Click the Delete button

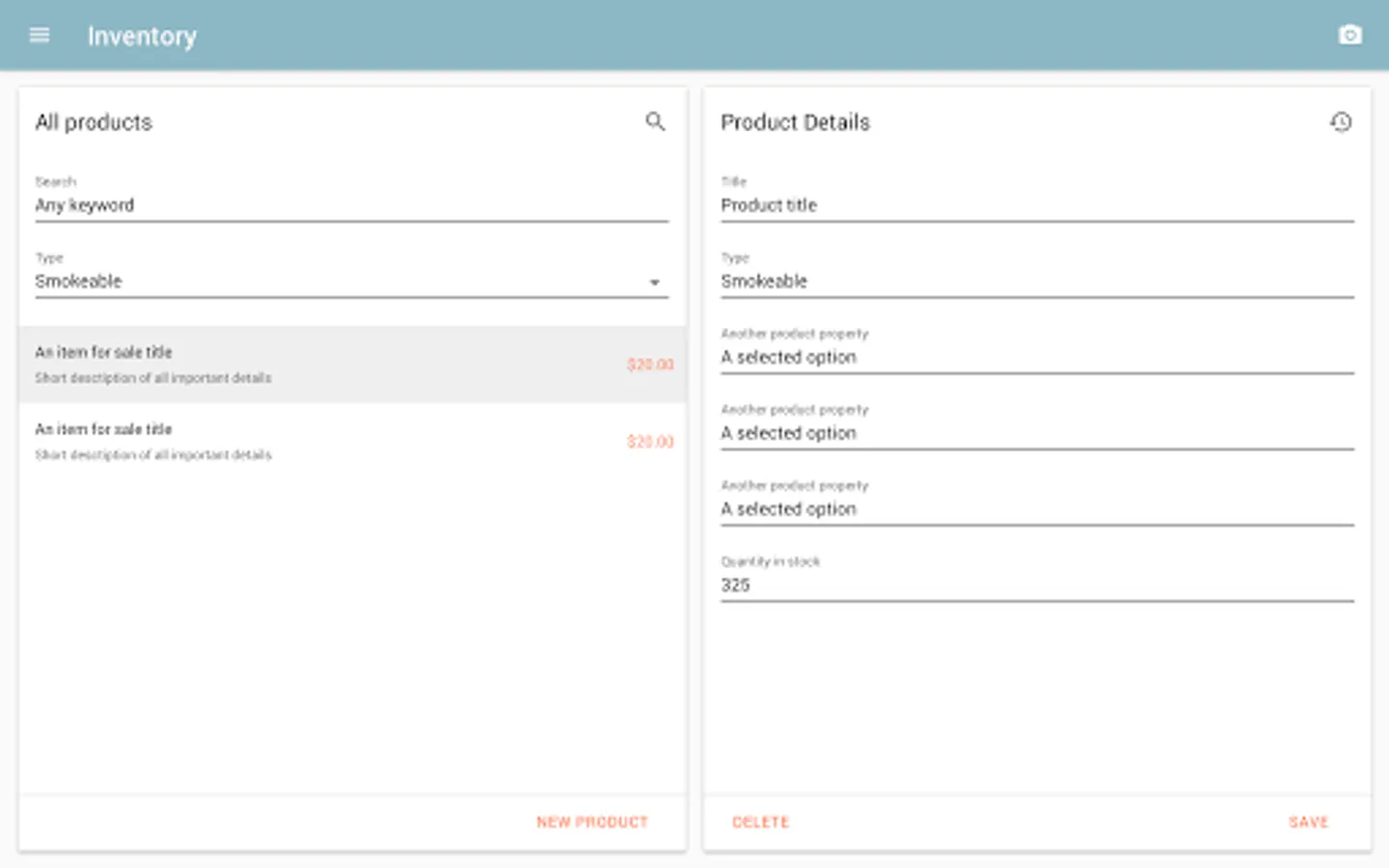(760, 822)
